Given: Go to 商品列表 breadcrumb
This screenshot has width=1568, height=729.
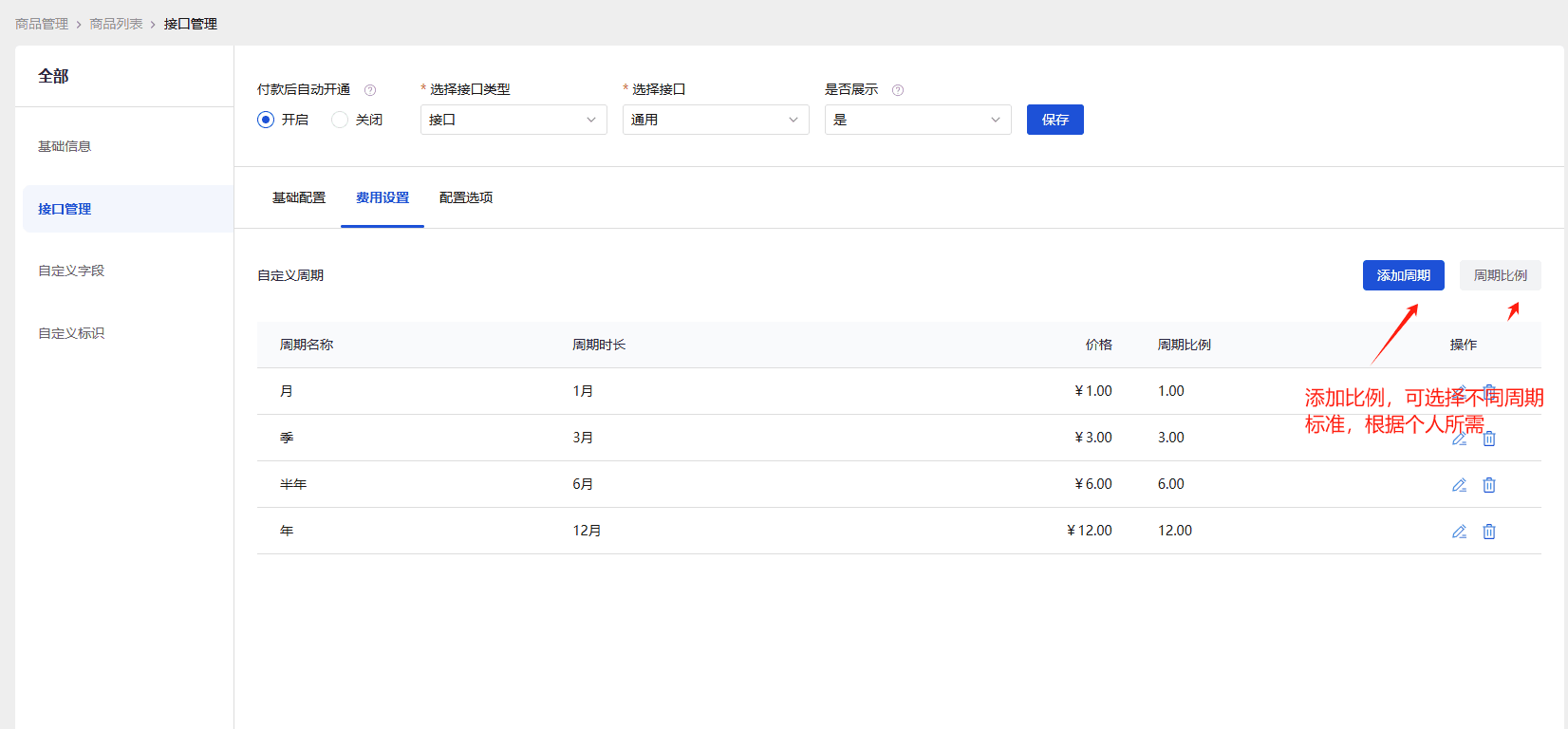Looking at the screenshot, I should pos(116,24).
